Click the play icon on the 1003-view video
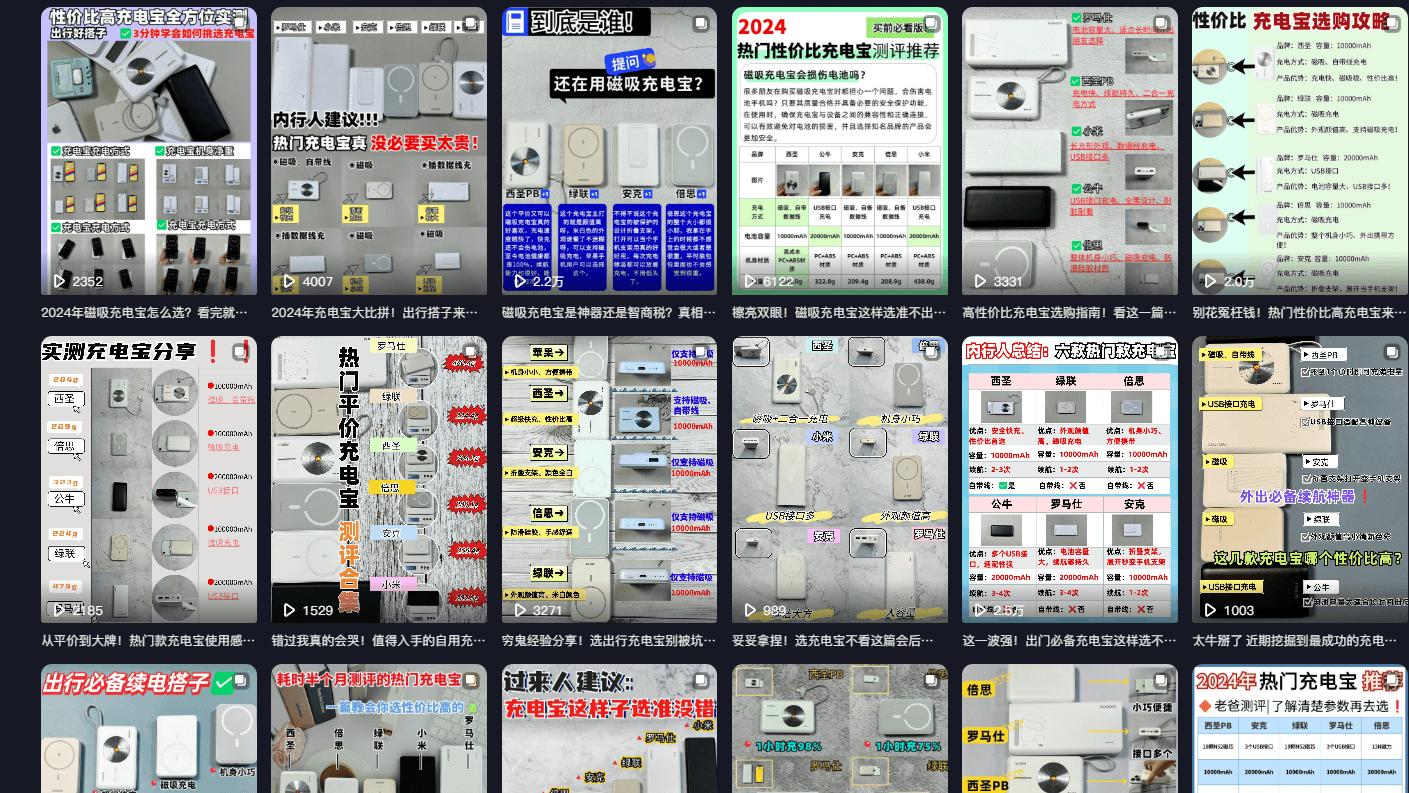 coord(1211,609)
